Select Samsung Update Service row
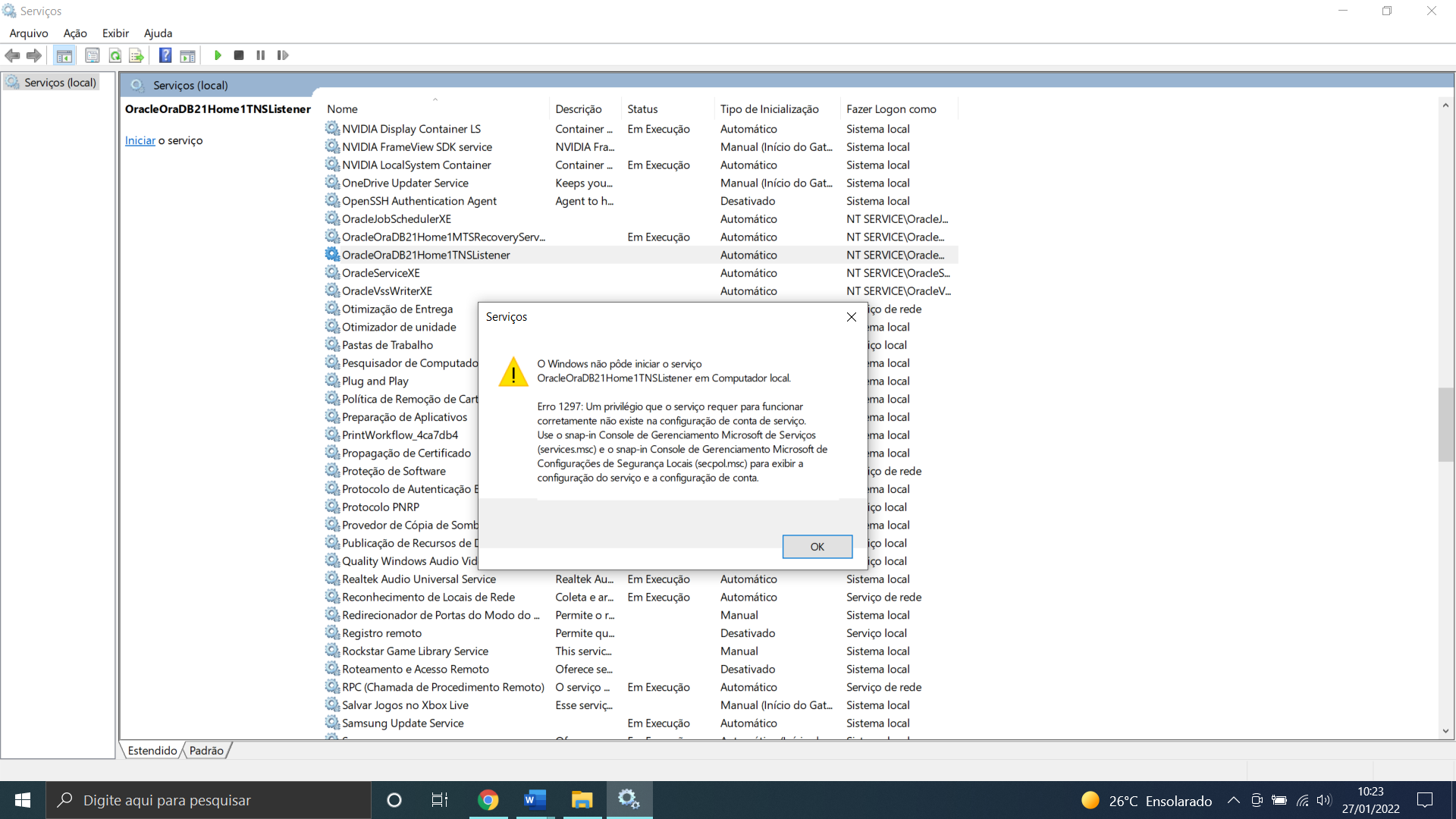The image size is (1456, 819). 641,723
